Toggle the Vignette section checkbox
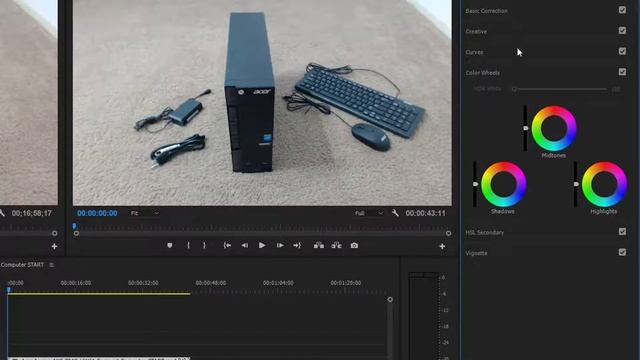This screenshot has width=640, height=360. pos(622,252)
